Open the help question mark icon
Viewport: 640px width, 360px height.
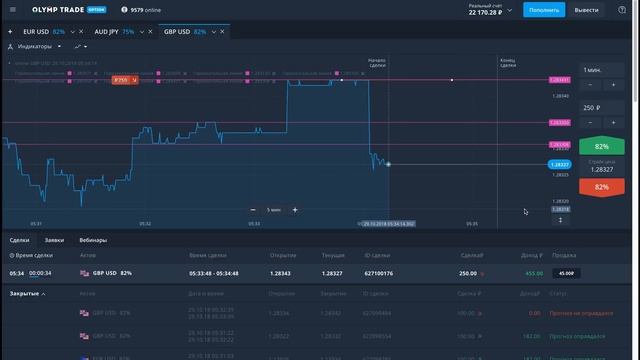point(622,10)
